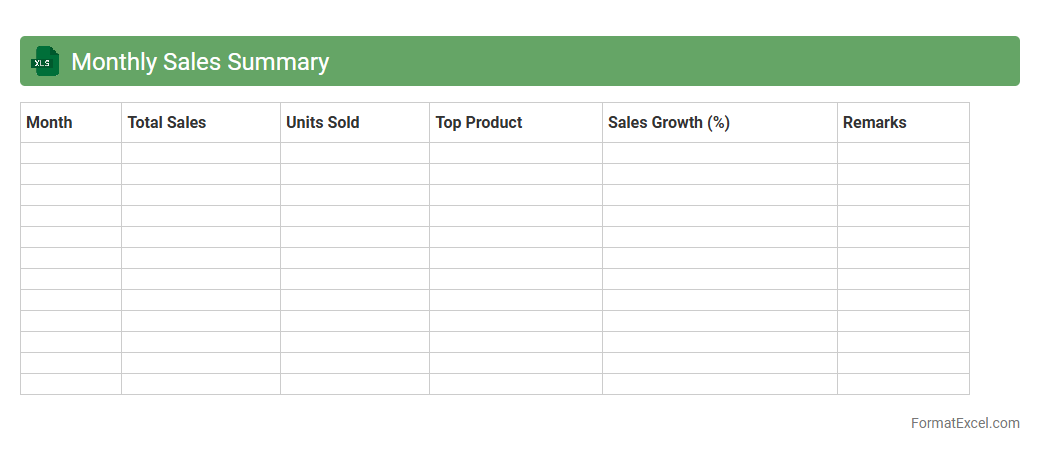The image size is (1040, 452).
Task: Click last empty cell in Remarks column
Action: coord(903,384)
